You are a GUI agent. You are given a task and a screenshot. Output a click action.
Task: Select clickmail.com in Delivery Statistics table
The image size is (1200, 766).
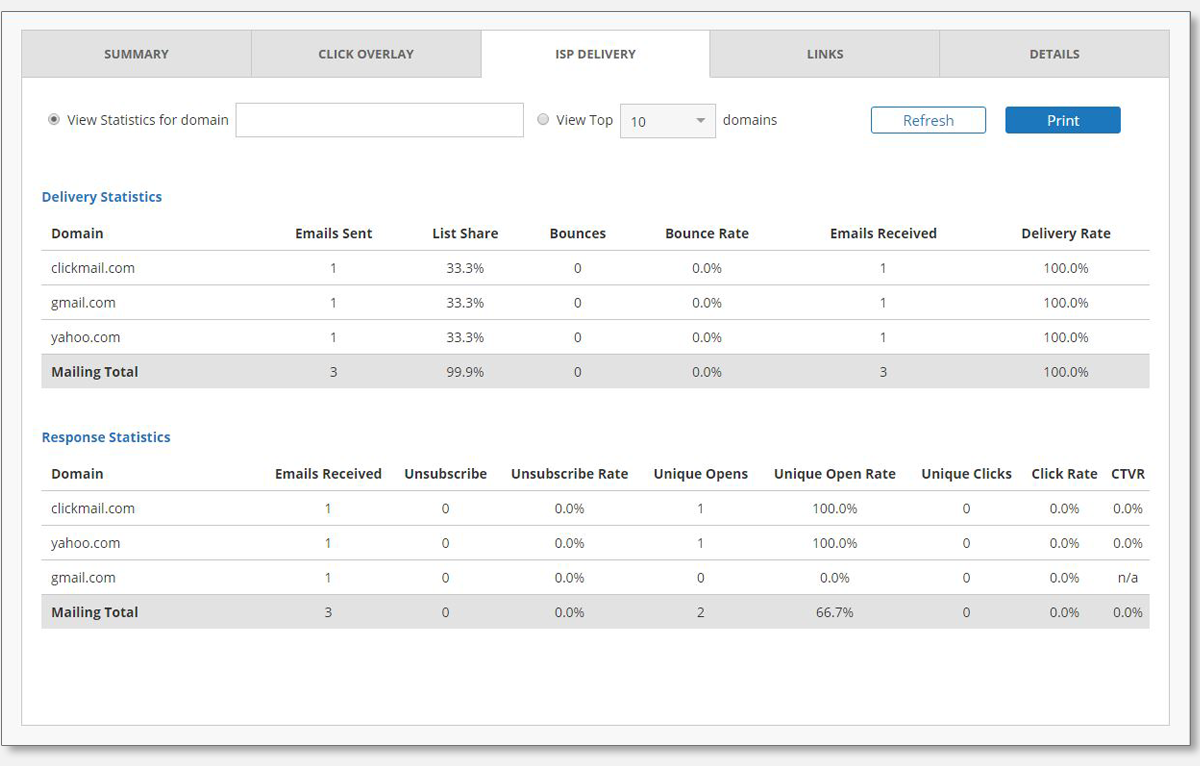coord(93,268)
